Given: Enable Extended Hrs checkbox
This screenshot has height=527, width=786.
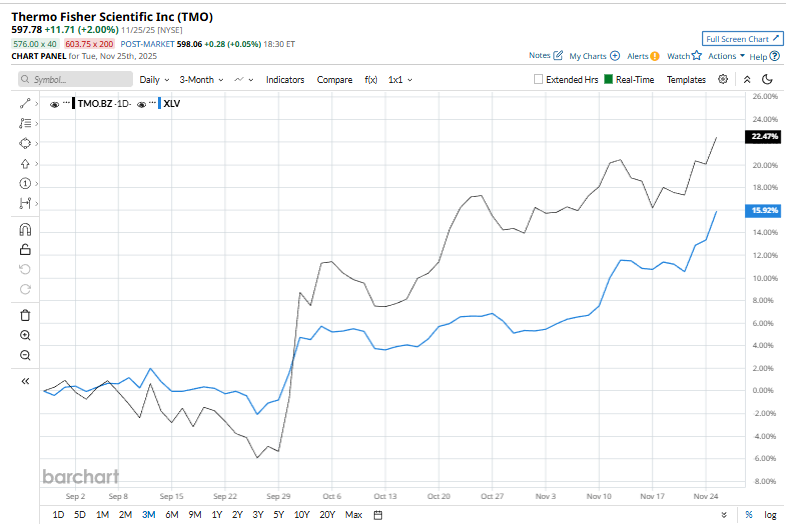Looking at the screenshot, I should [x=538, y=79].
